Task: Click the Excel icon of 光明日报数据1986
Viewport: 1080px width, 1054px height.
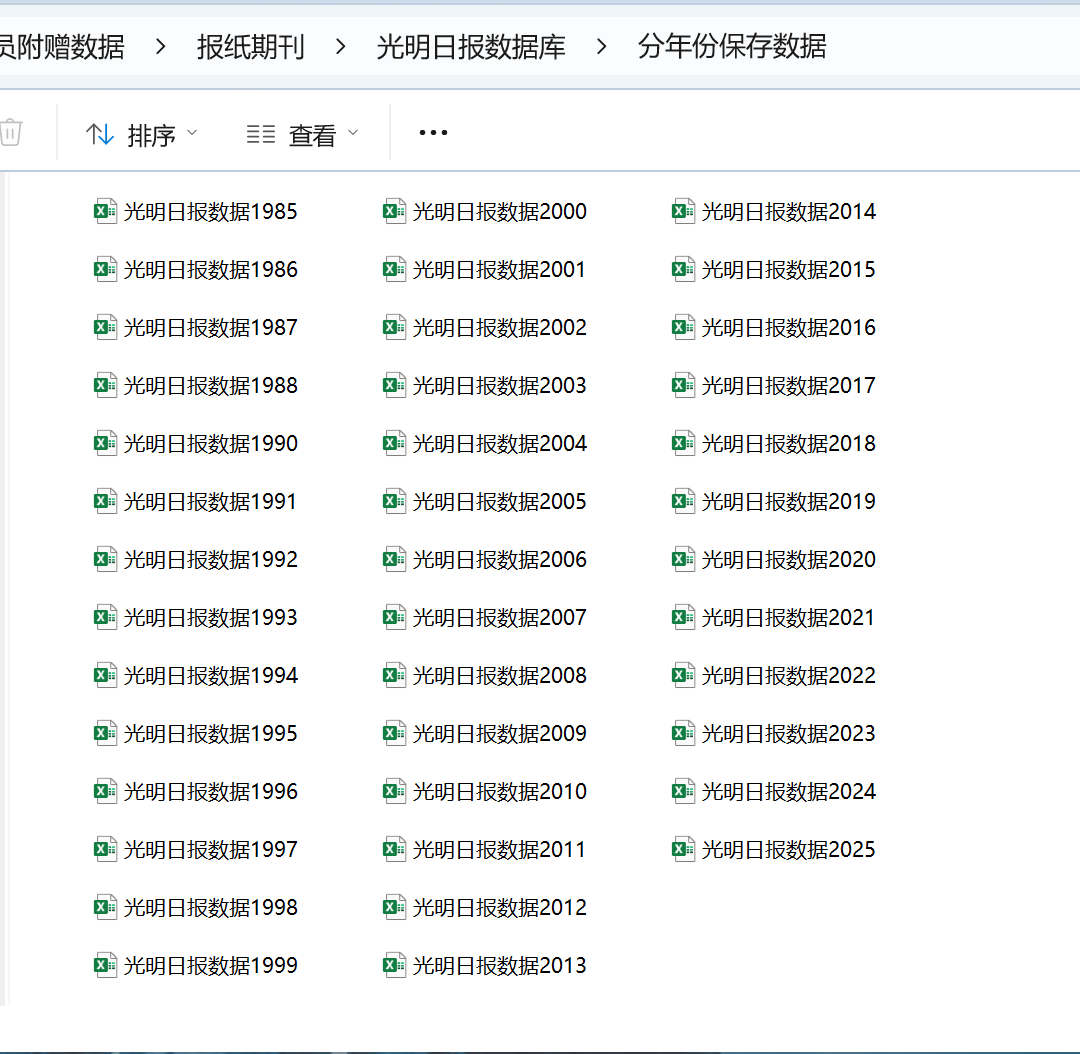Action: pyautogui.click(x=105, y=269)
